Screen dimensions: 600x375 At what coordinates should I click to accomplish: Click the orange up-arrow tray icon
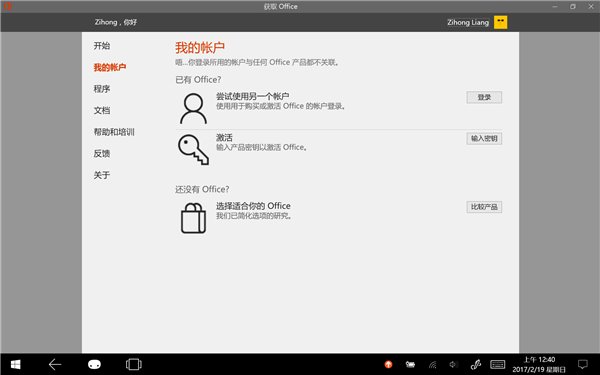(388, 365)
